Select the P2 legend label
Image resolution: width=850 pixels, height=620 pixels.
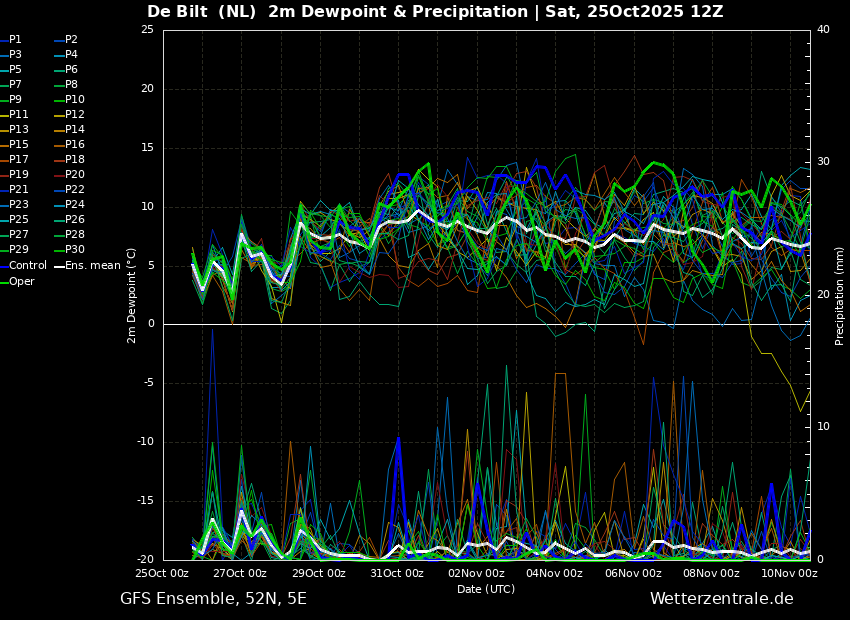[x=66, y=40]
